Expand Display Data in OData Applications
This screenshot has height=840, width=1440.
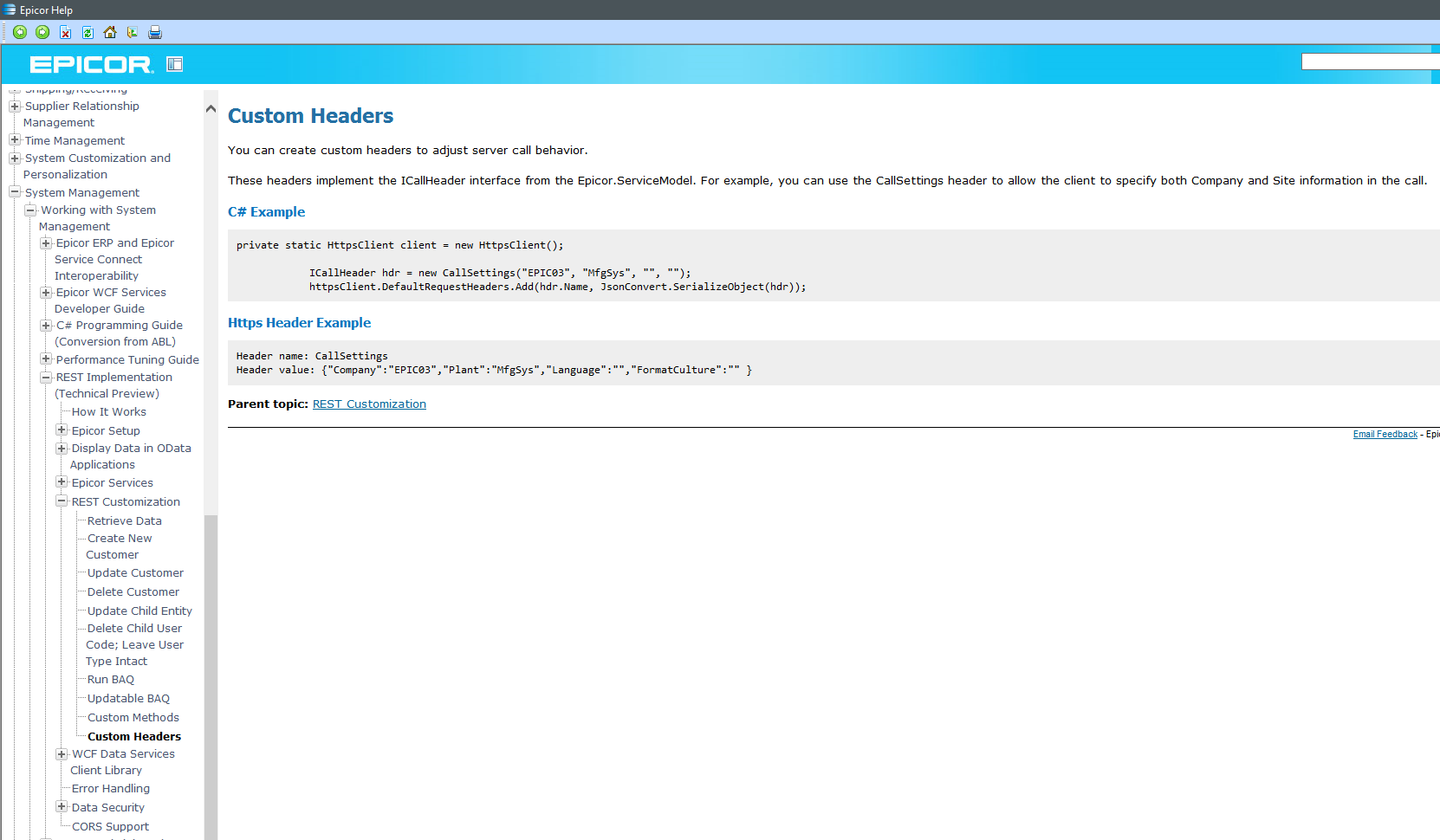click(x=62, y=449)
